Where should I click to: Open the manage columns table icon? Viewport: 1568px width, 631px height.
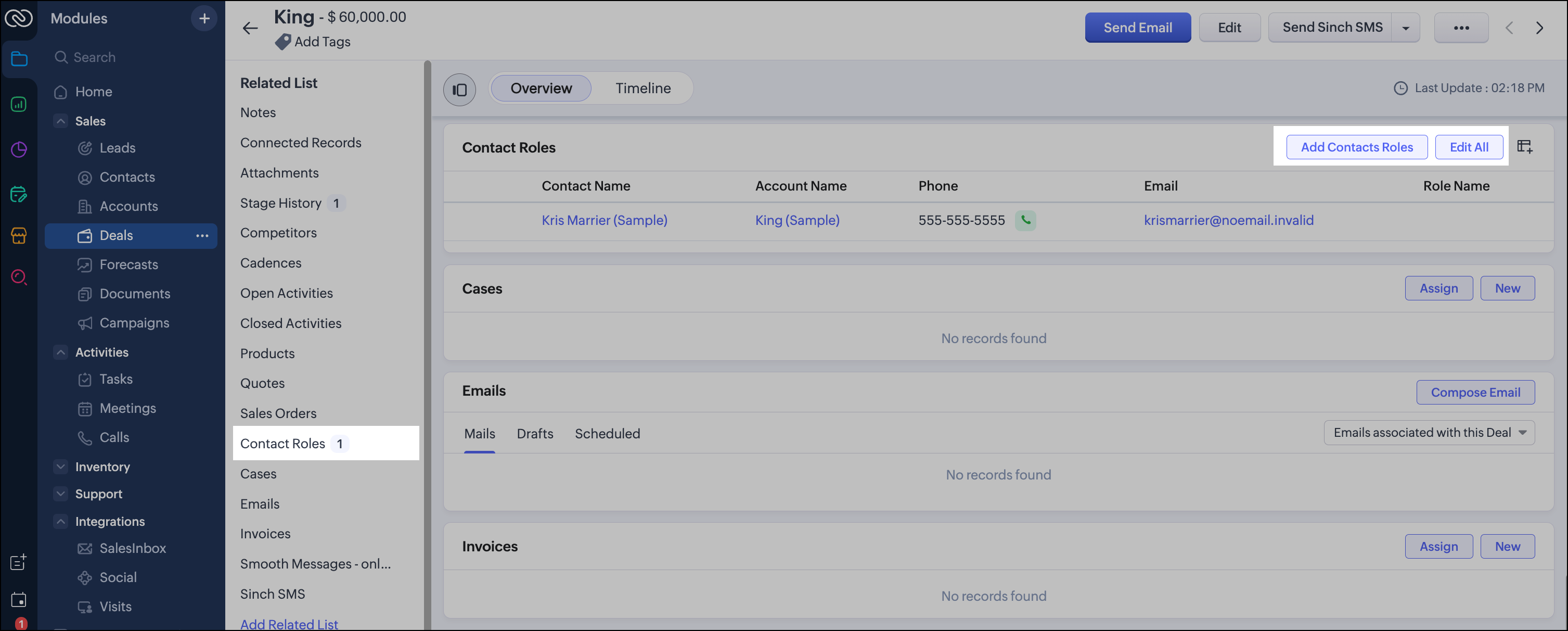click(x=1525, y=147)
